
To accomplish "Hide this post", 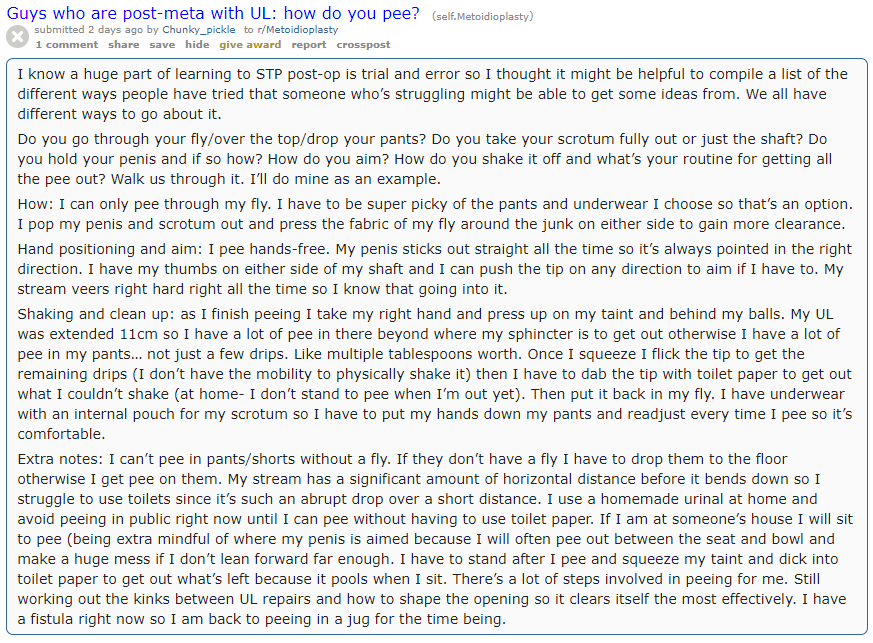I will (x=197, y=45).
